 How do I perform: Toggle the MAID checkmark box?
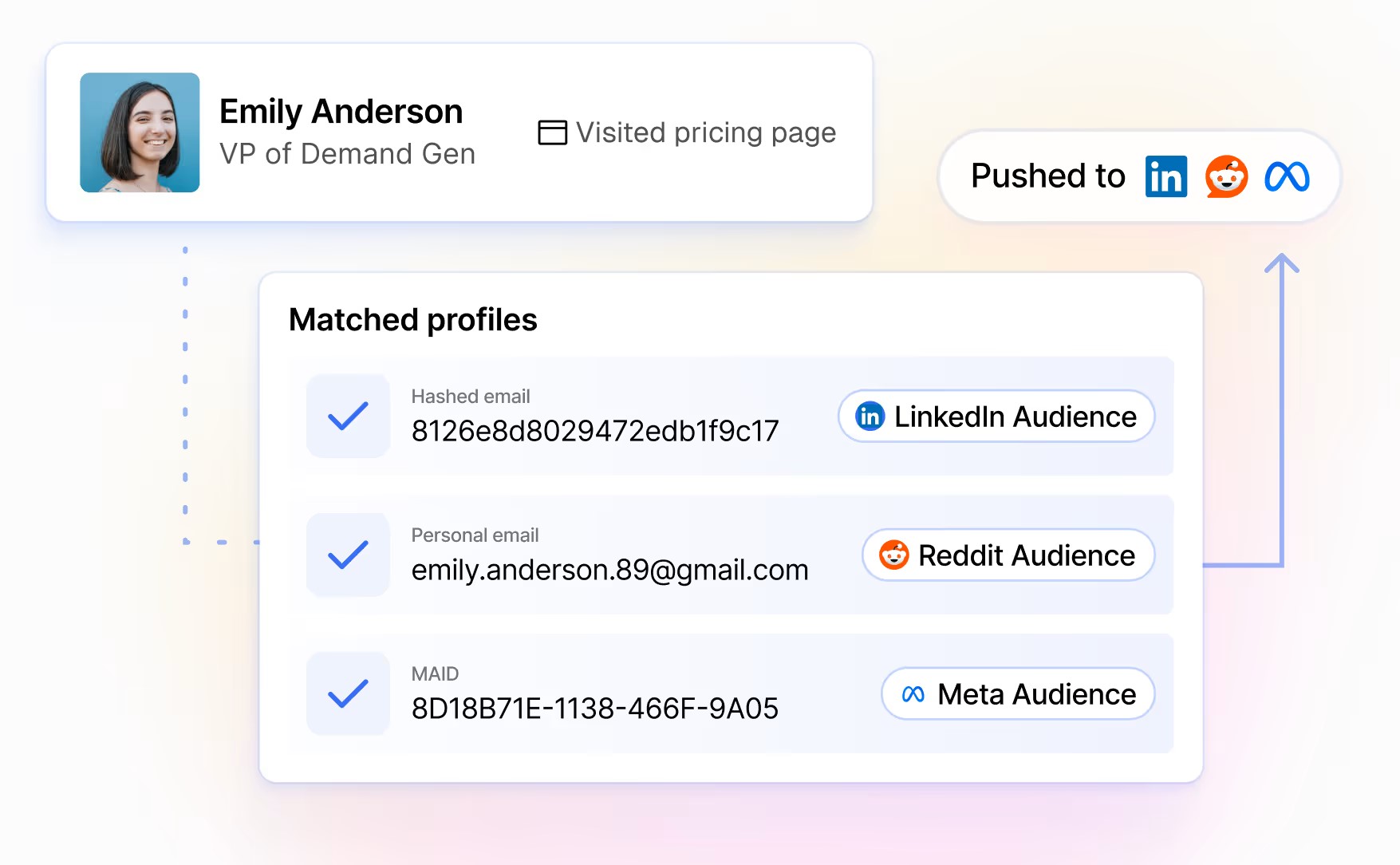pos(348,693)
